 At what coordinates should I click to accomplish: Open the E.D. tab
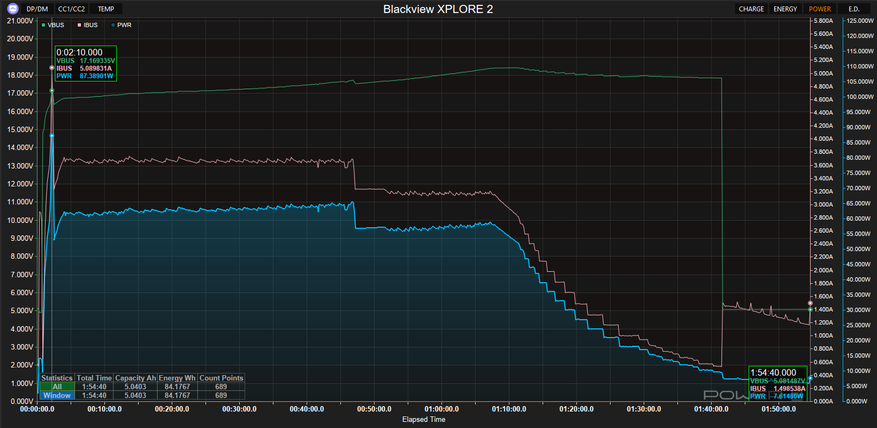(x=854, y=8)
